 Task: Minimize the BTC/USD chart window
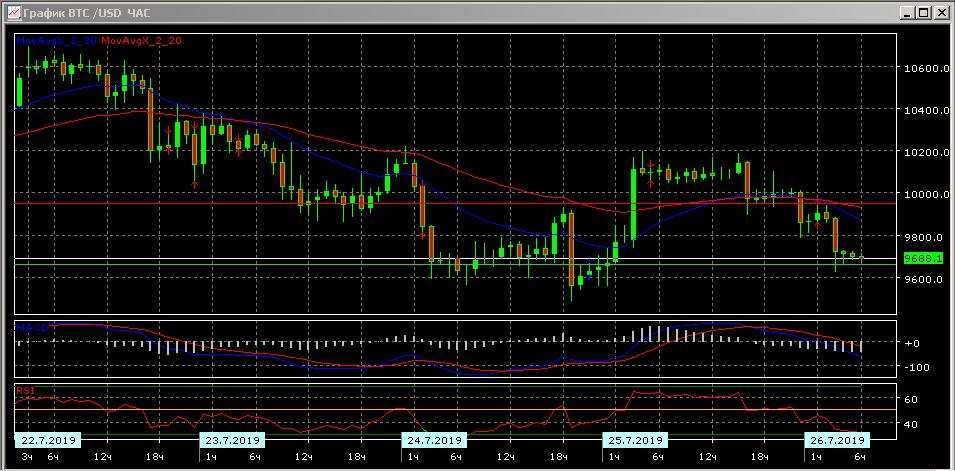[x=905, y=13]
